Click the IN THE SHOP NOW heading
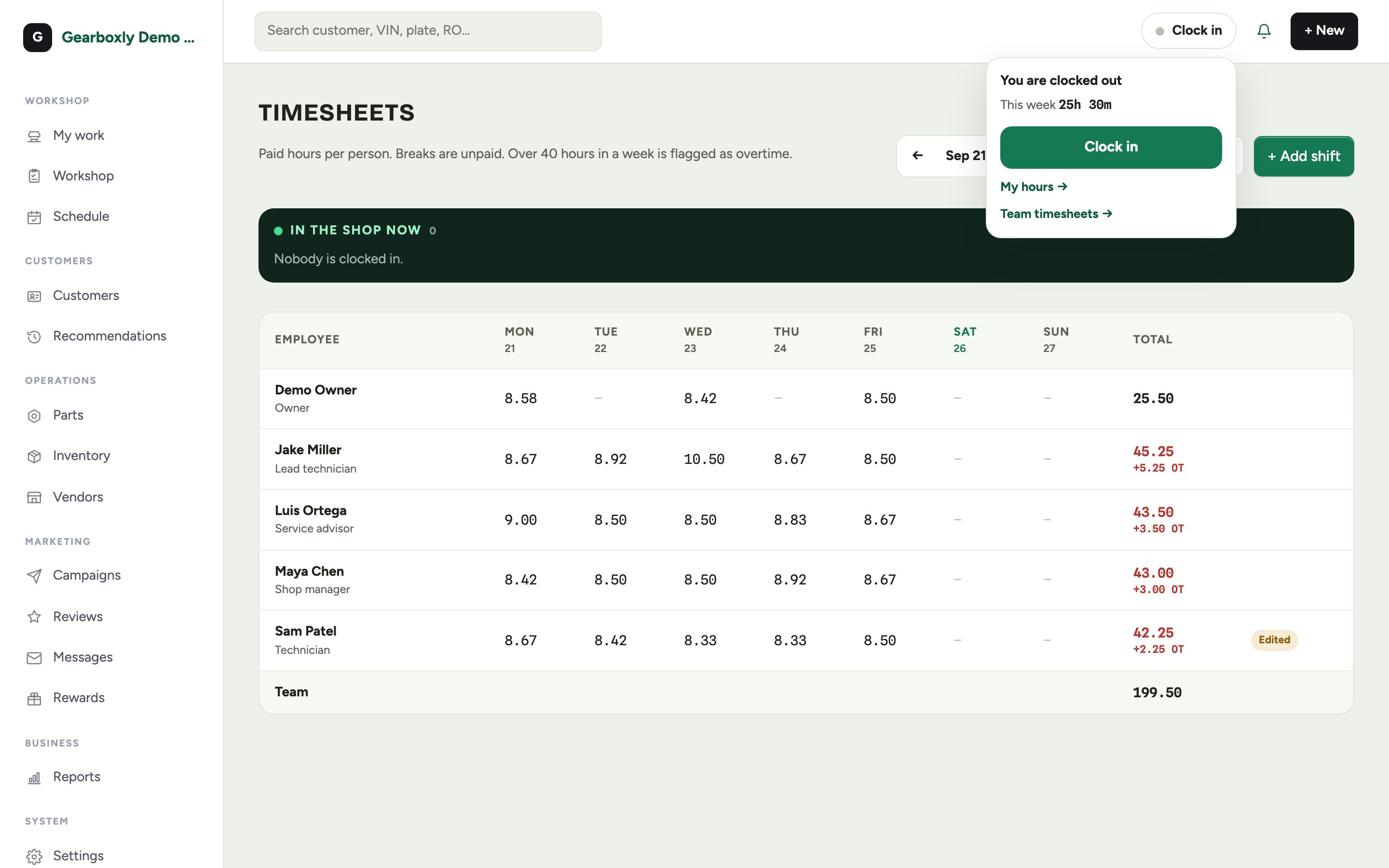The height and width of the screenshot is (868, 1389). pos(355,230)
